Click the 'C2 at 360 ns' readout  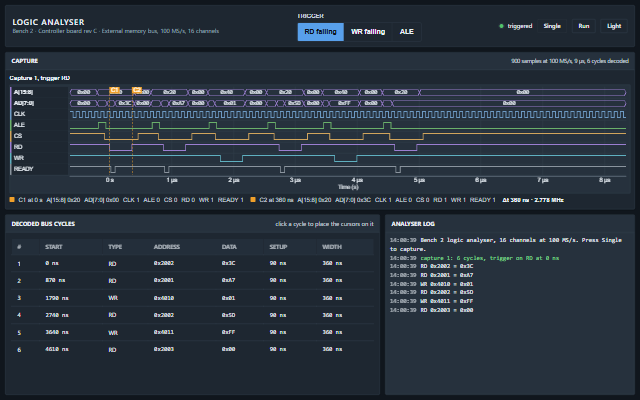[x=276, y=200]
